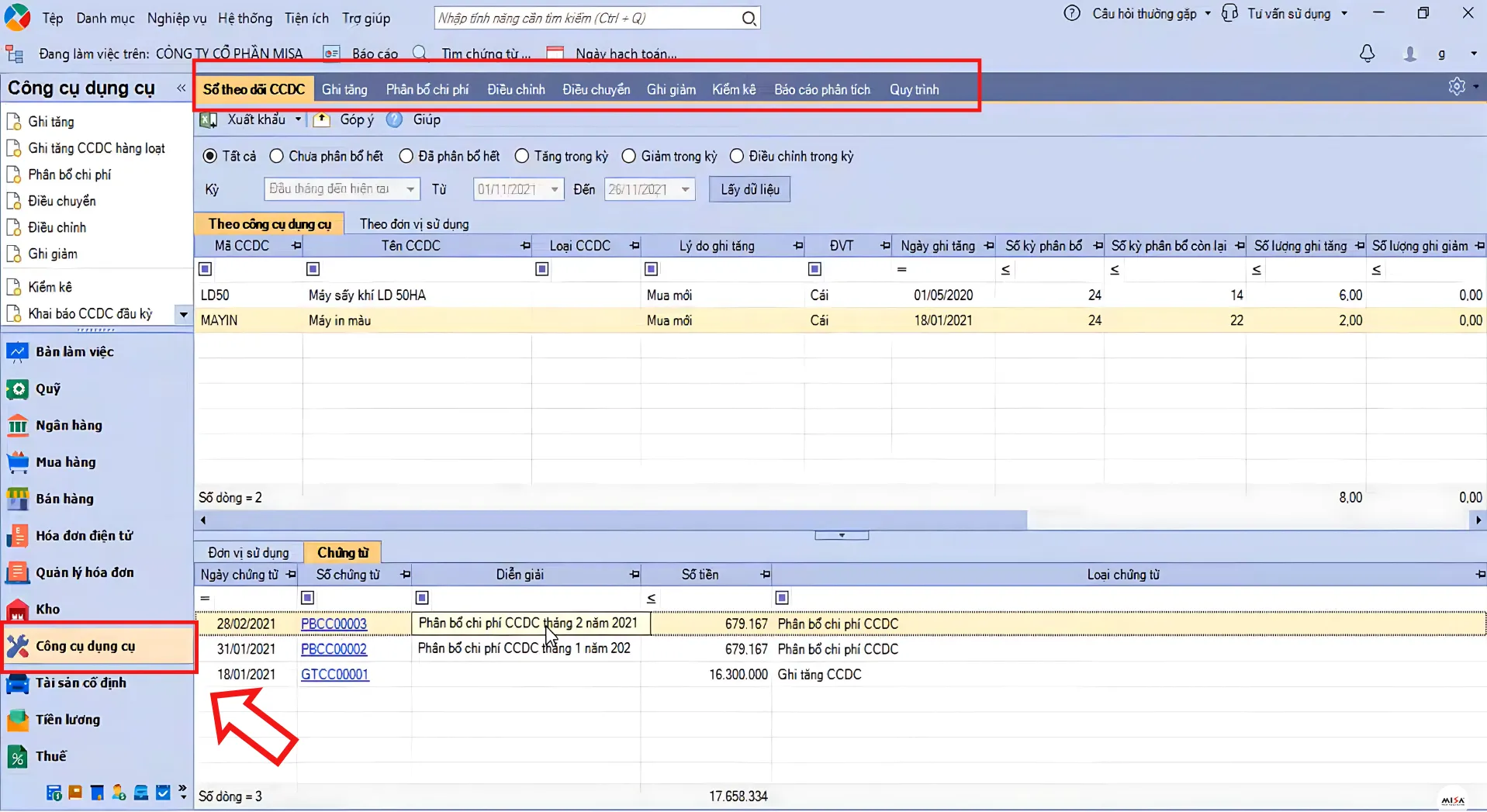Image resolution: width=1487 pixels, height=812 pixels.
Task: Click the scroll right arrow
Action: coord(1478,520)
